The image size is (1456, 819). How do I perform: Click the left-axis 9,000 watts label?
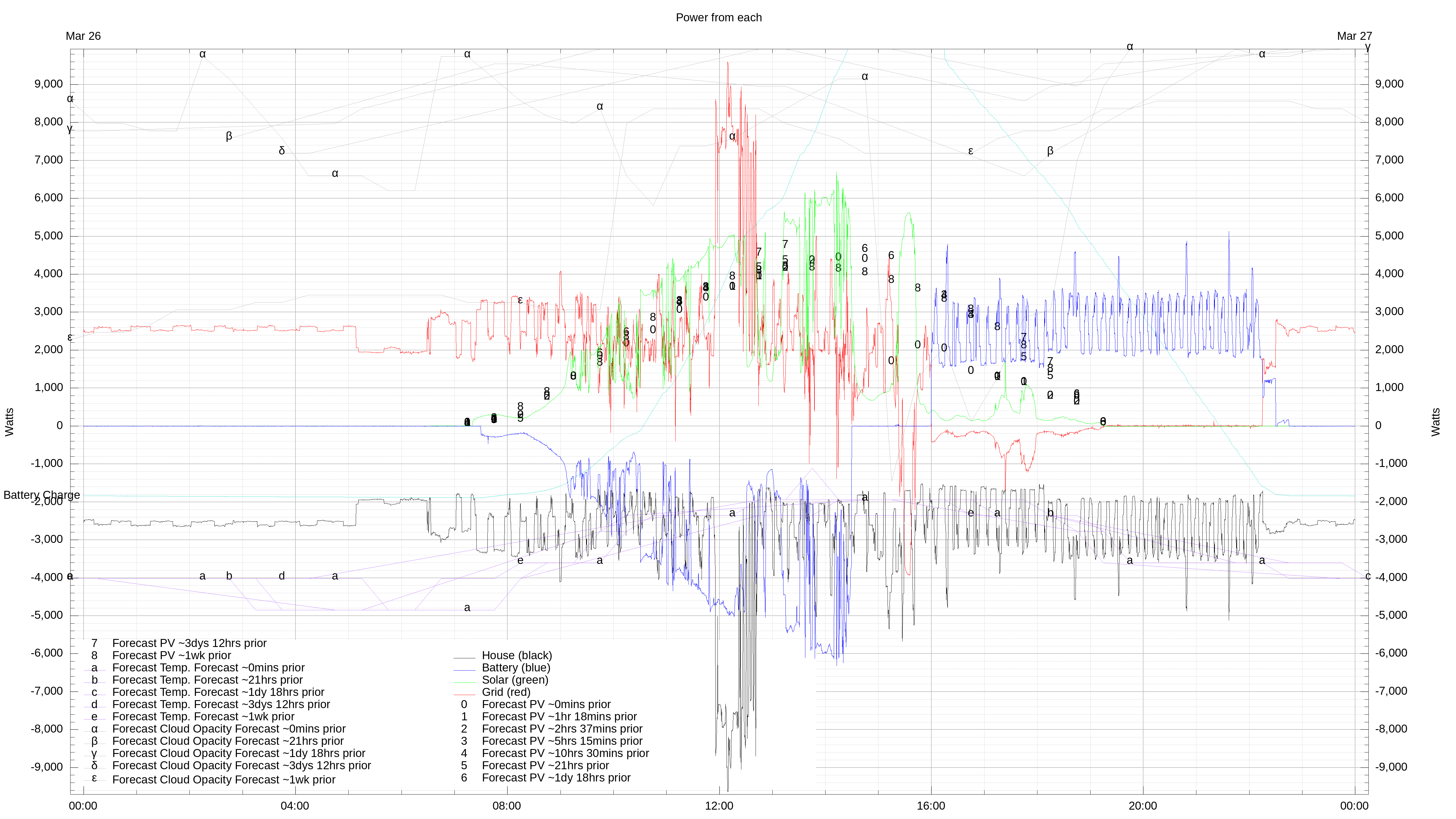click(x=49, y=84)
